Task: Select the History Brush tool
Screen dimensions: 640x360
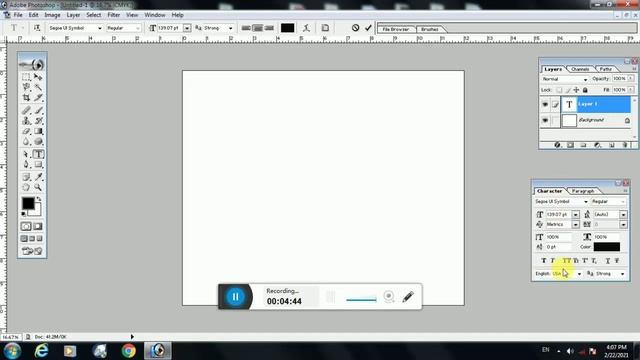Action: tap(38, 121)
